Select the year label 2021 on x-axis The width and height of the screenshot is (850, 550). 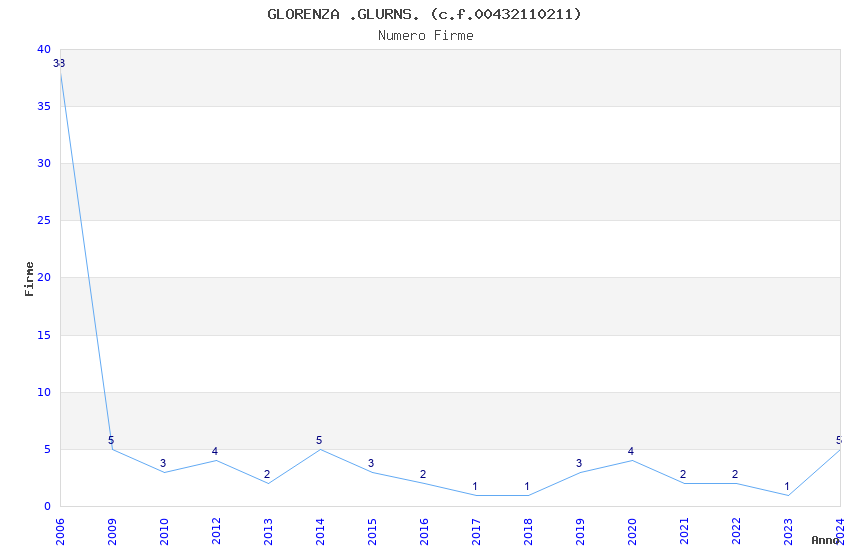685,532
